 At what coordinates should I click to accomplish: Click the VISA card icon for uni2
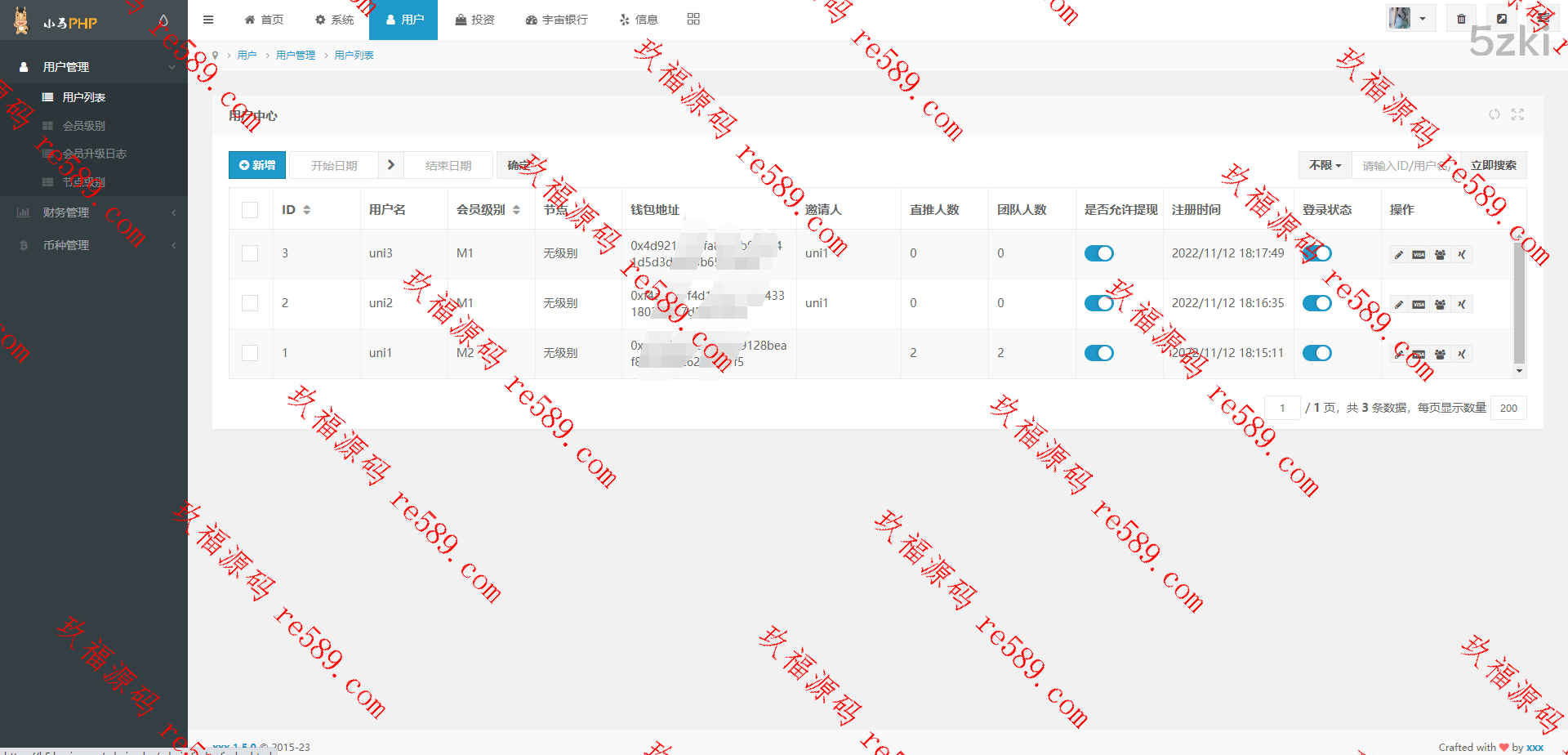point(1419,305)
